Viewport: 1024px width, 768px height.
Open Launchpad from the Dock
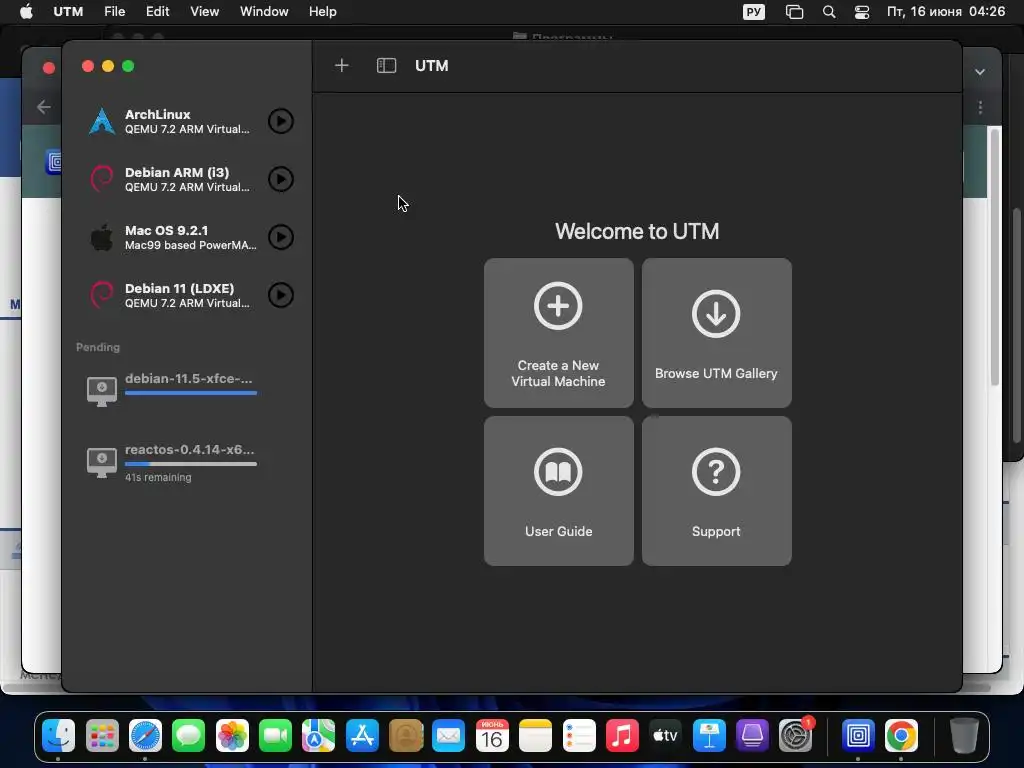pos(102,736)
